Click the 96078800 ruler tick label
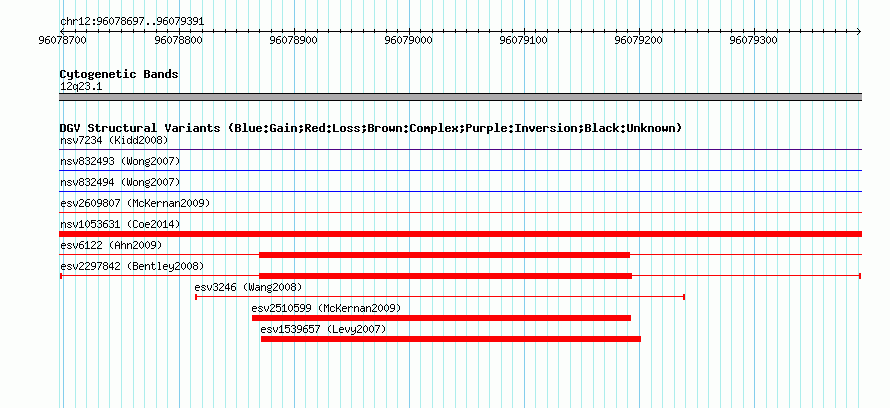The width and height of the screenshot is (890, 408). click(179, 41)
